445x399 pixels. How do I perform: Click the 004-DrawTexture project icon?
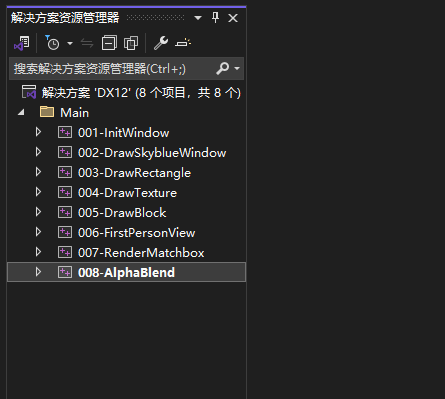point(65,192)
